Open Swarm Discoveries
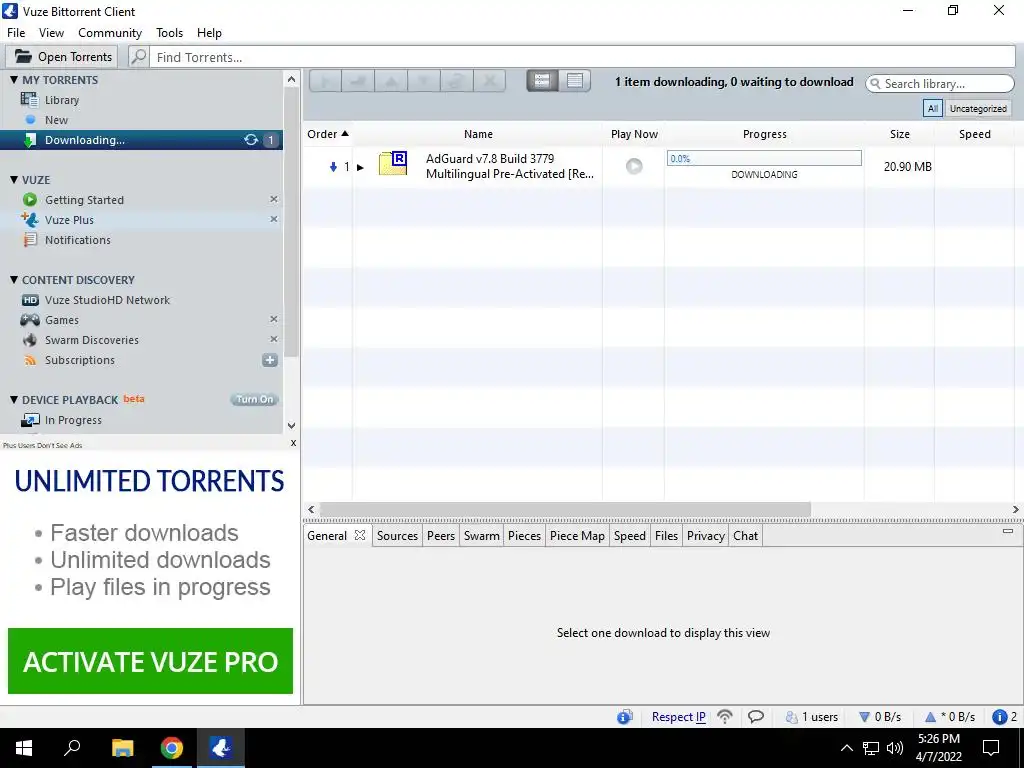 [91, 340]
